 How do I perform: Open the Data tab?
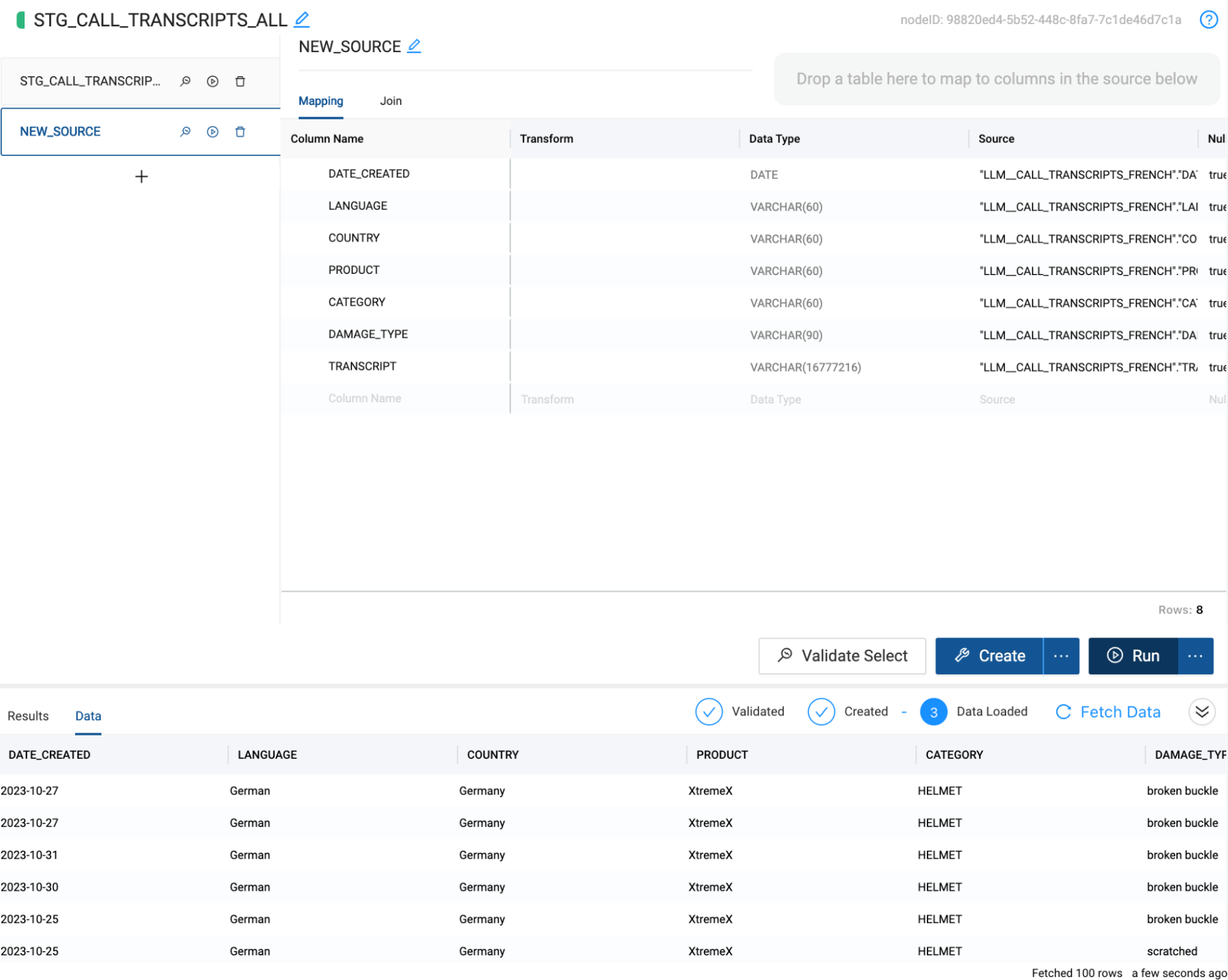click(88, 716)
